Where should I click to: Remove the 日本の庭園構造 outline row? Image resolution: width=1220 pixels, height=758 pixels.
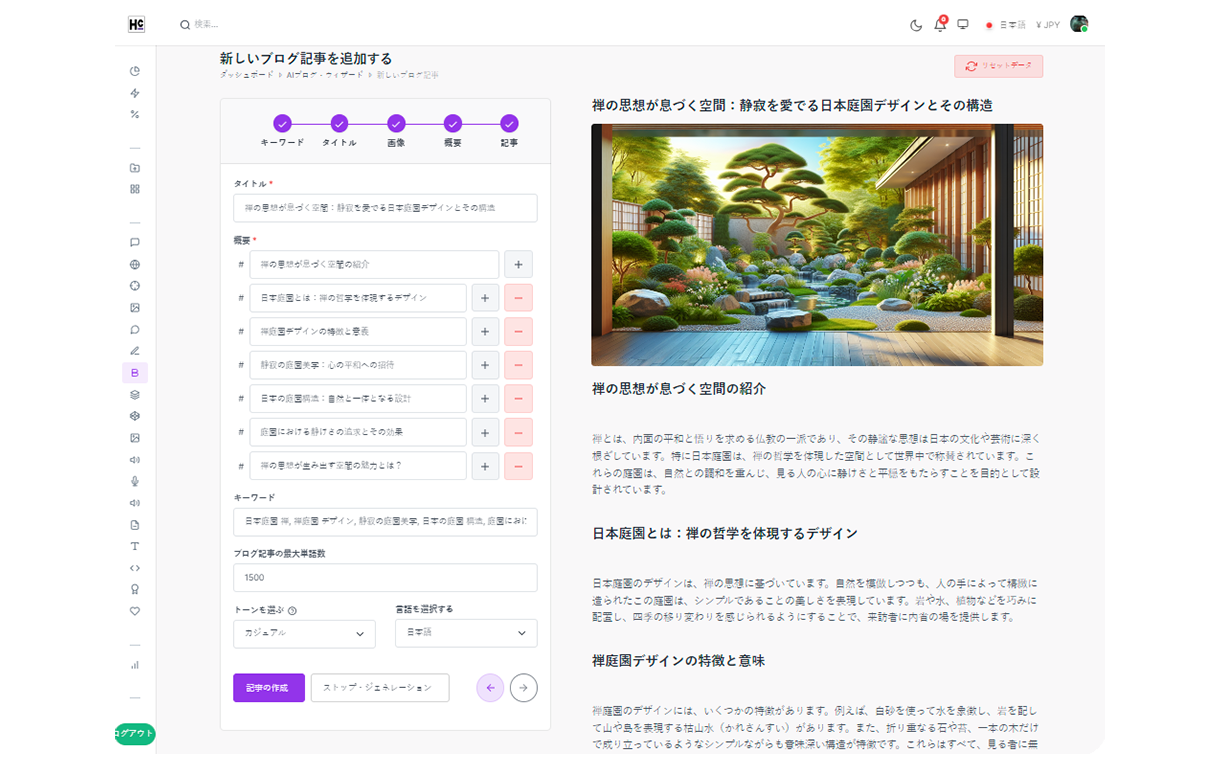tap(518, 398)
